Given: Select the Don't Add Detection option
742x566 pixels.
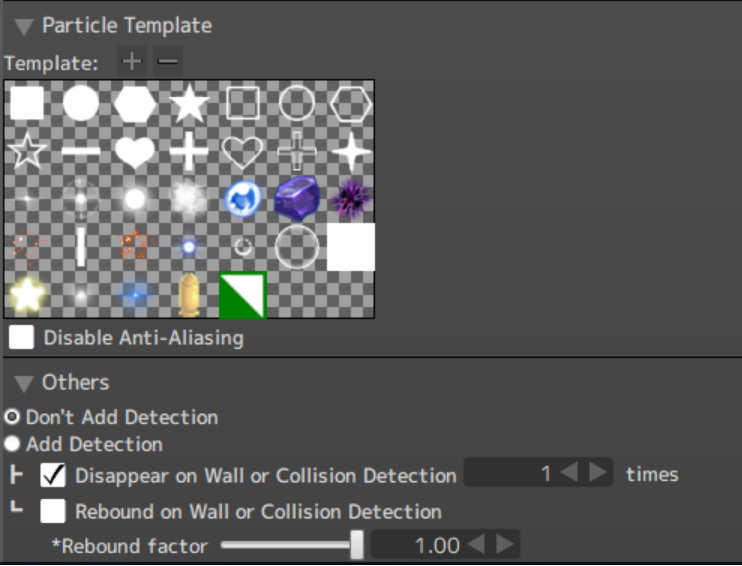Looking at the screenshot, I should [x=13, y=417].
